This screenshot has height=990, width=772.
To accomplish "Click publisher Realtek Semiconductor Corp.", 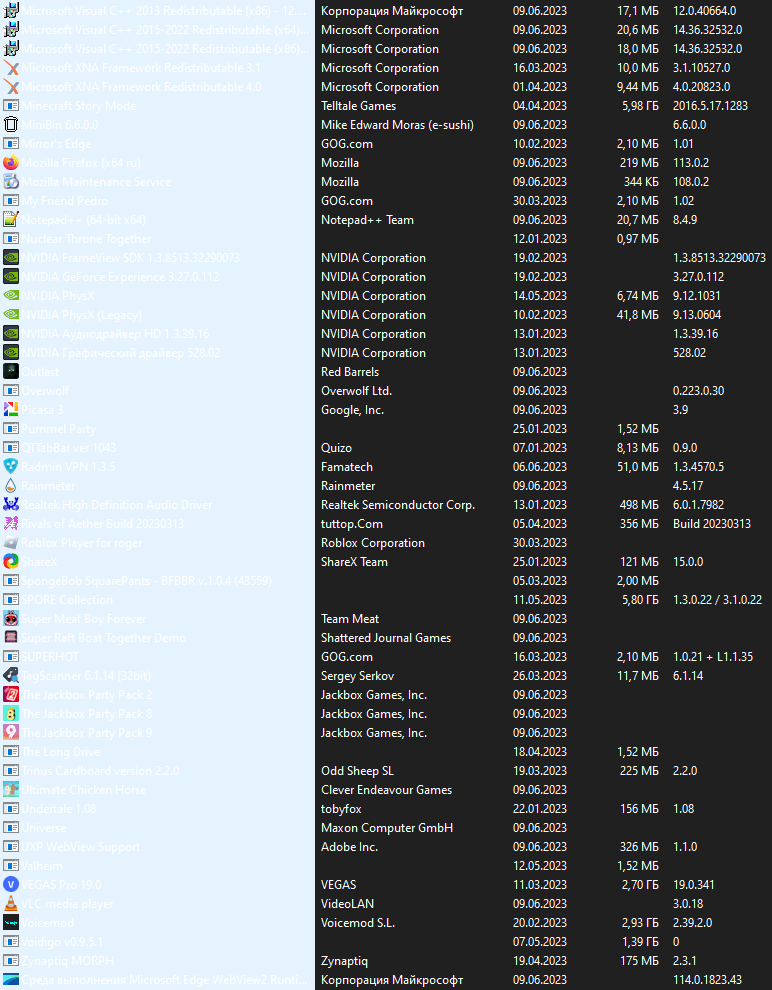I will click(398, 504).
